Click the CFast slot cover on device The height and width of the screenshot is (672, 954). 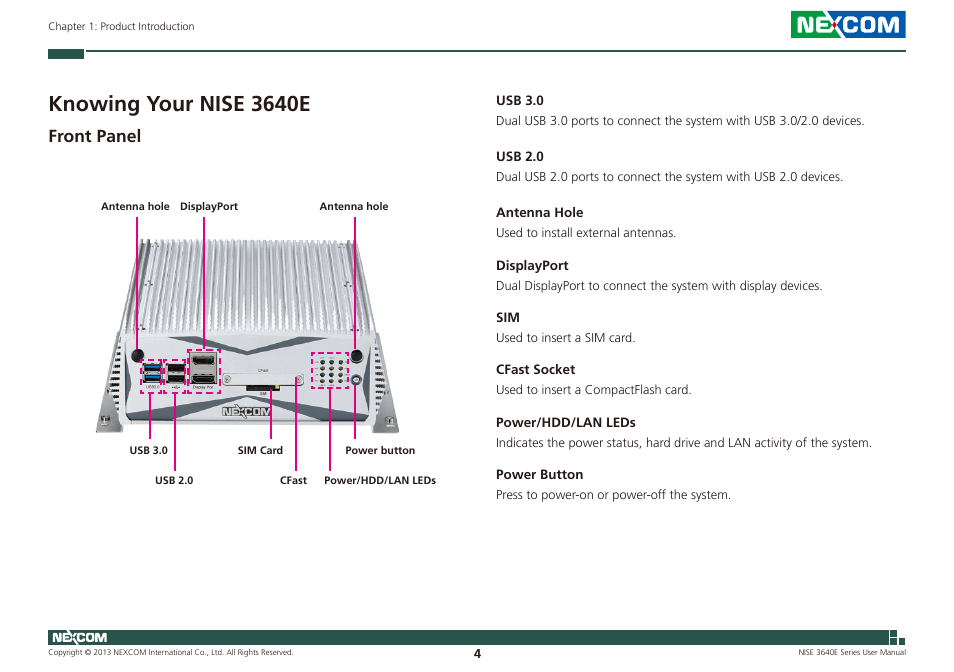(263, 379)
